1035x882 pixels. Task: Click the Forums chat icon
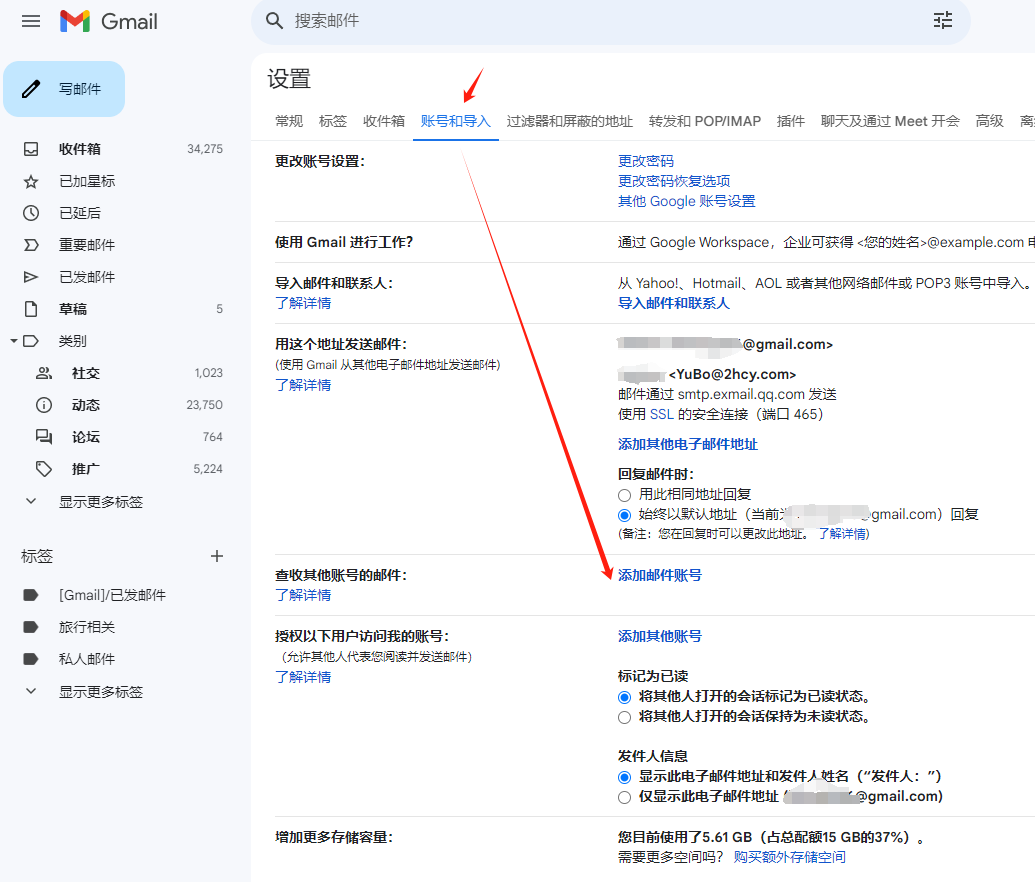(44, 437)
